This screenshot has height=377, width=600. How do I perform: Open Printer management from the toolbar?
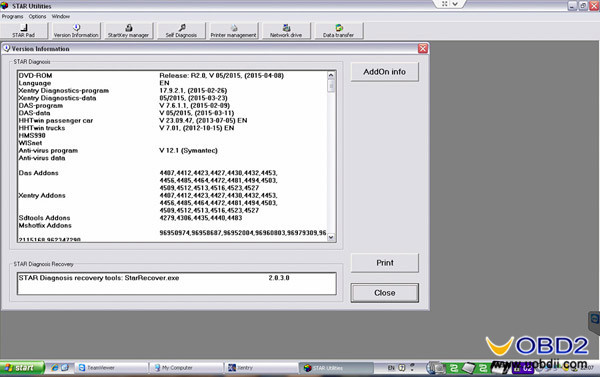(x=233, y=31)
